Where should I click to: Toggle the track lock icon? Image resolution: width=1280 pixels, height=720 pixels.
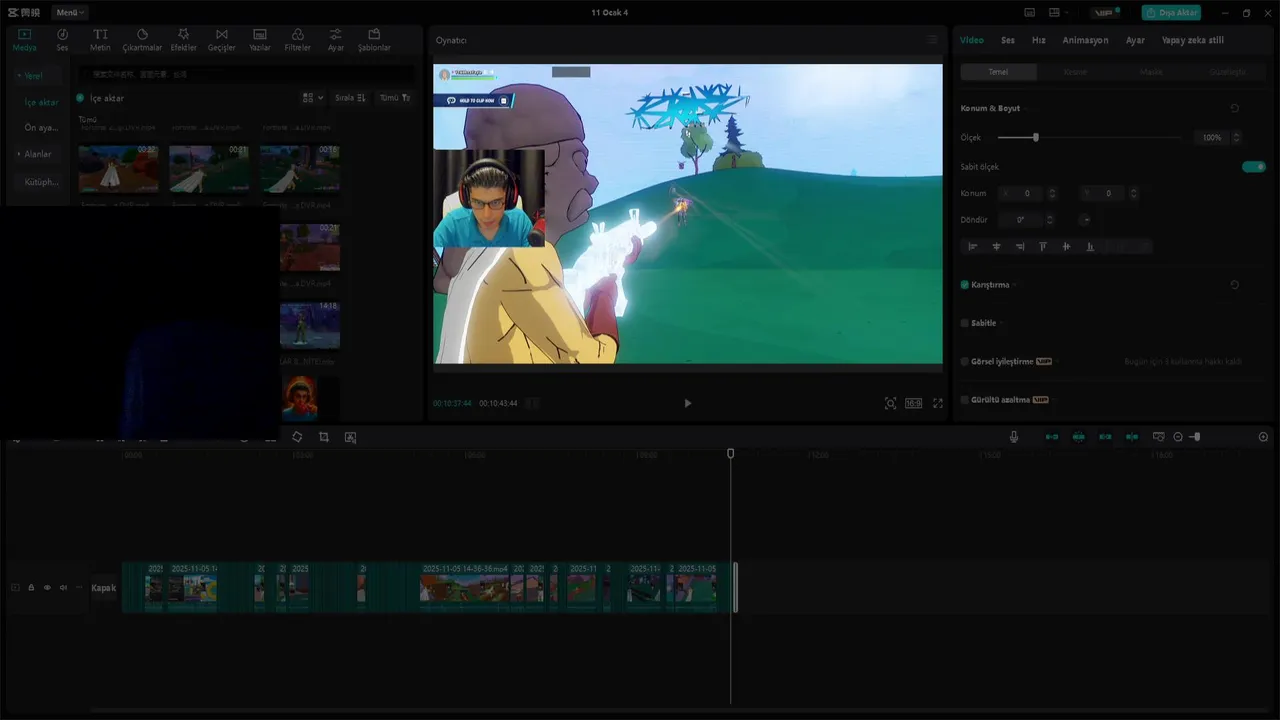(x=31, y=588)
